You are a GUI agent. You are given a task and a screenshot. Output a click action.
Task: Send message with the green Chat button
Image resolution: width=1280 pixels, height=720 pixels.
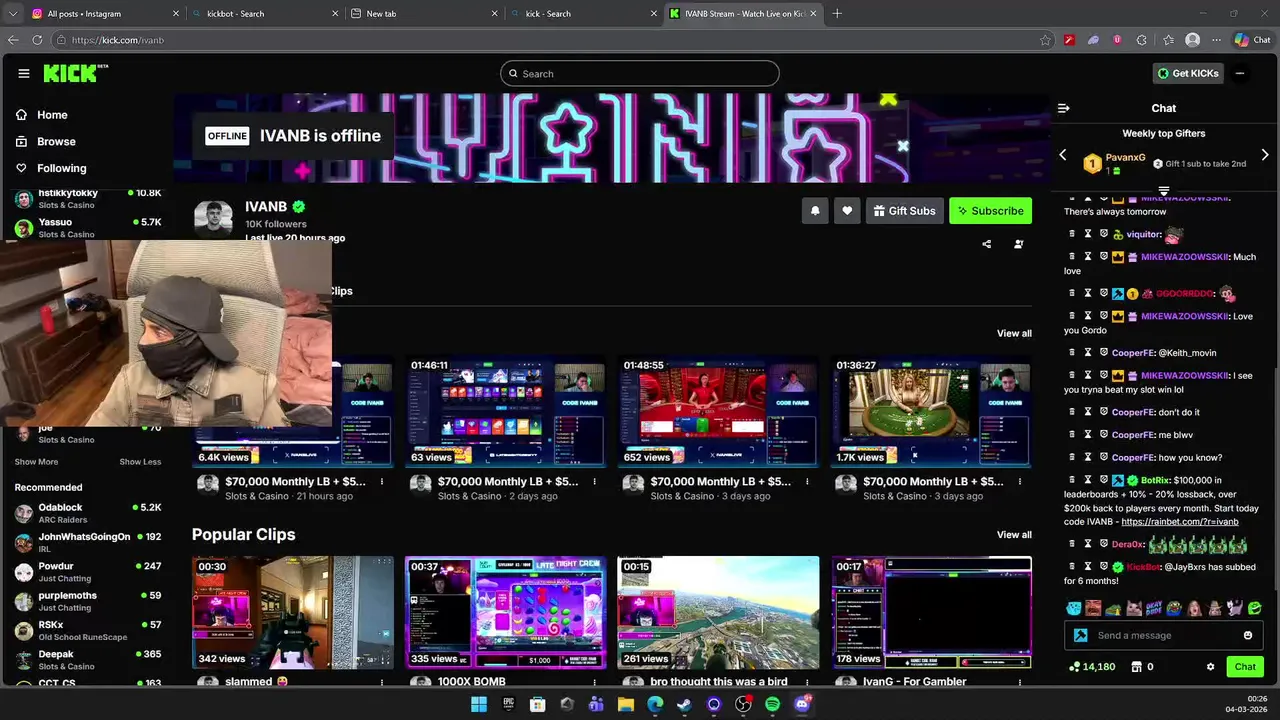tap(1245, 667)
